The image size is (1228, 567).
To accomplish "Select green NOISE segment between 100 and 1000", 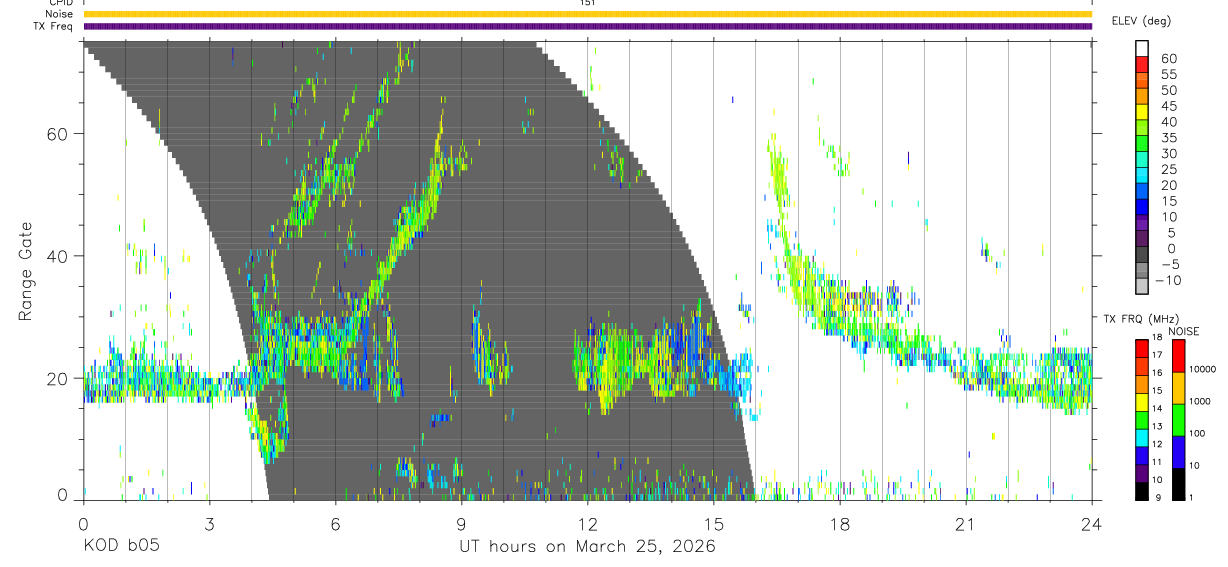I will click(x=1178, y=419).
